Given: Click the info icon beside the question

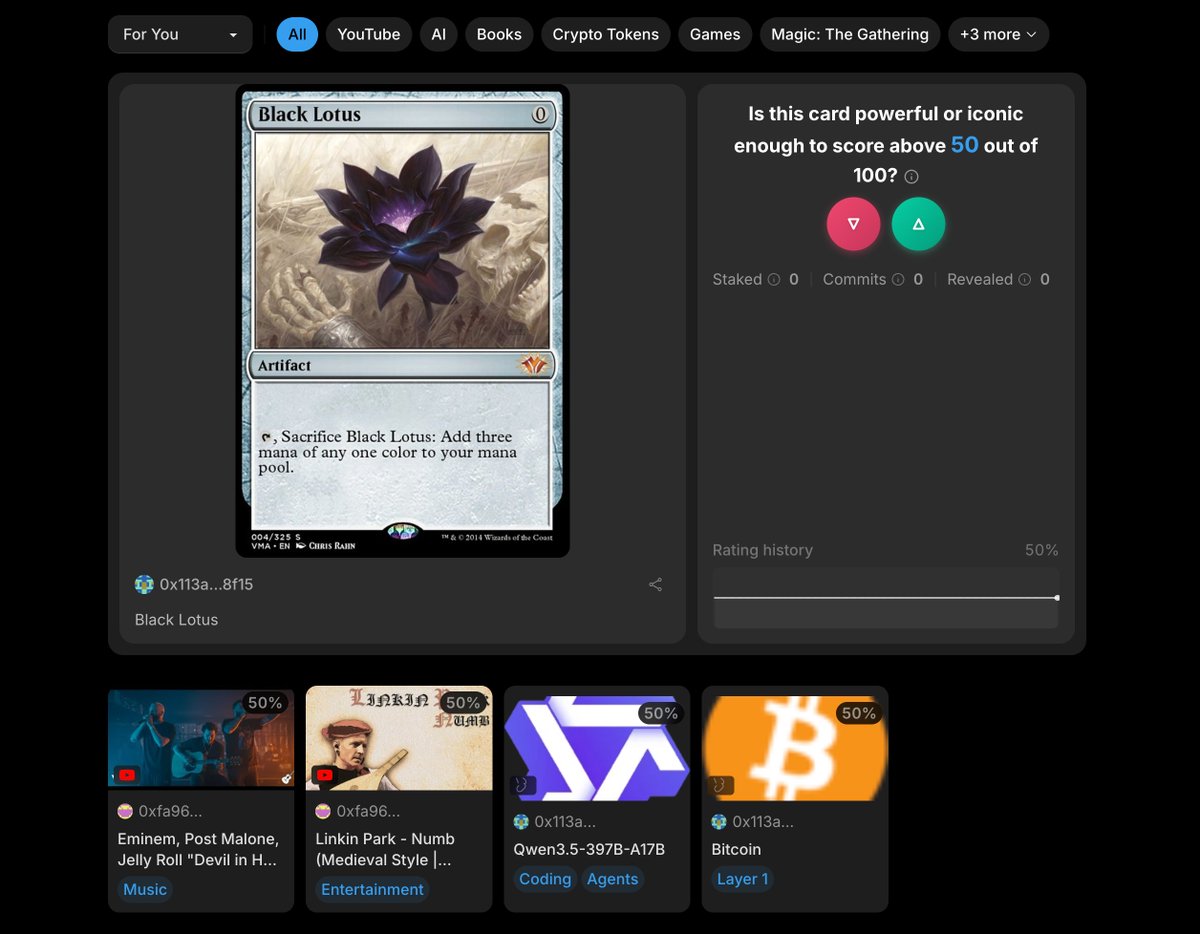Looking at the screenshot, I should tap(911, 177).
